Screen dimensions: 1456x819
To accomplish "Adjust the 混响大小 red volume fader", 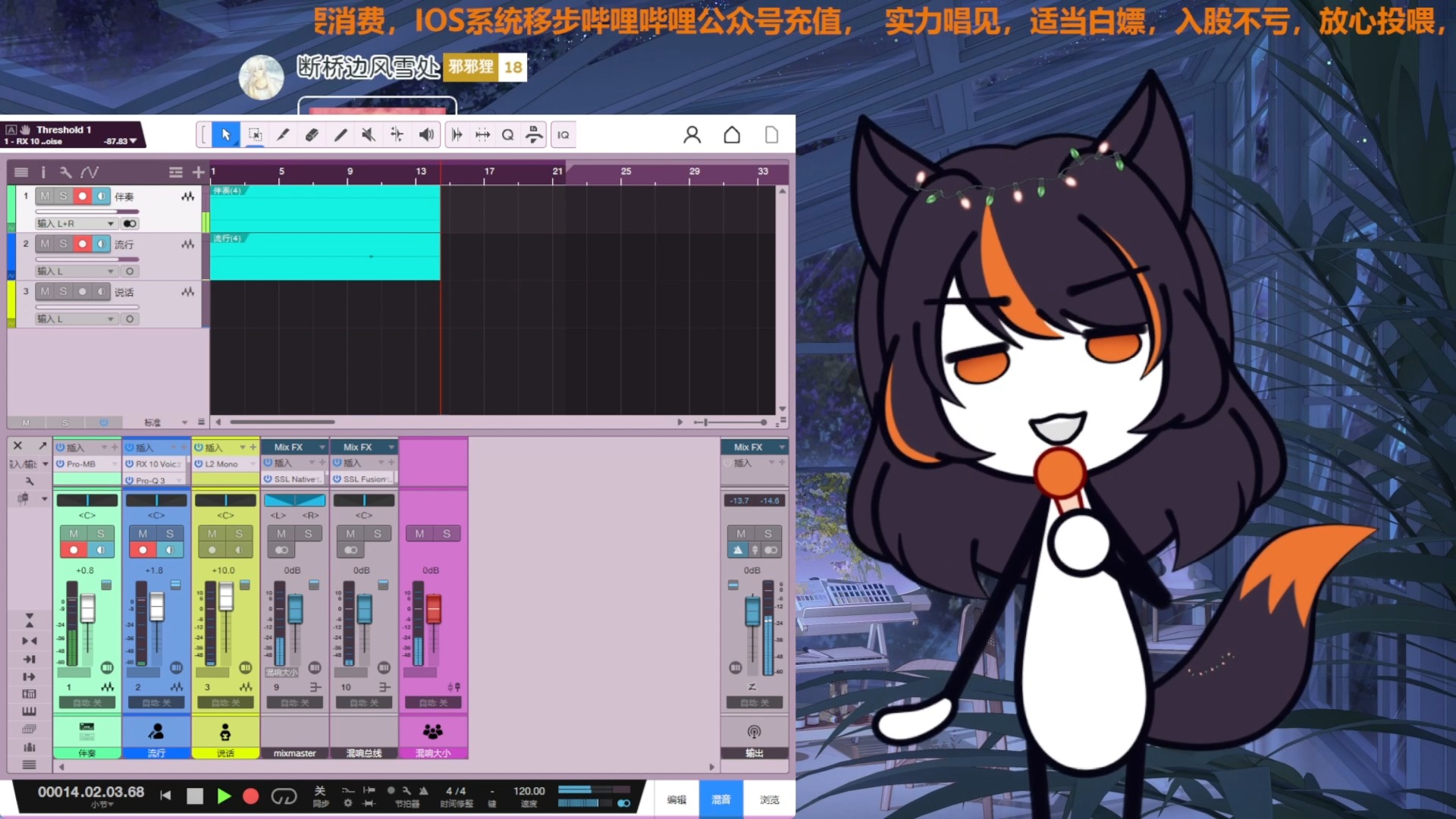I will point(434,609).
